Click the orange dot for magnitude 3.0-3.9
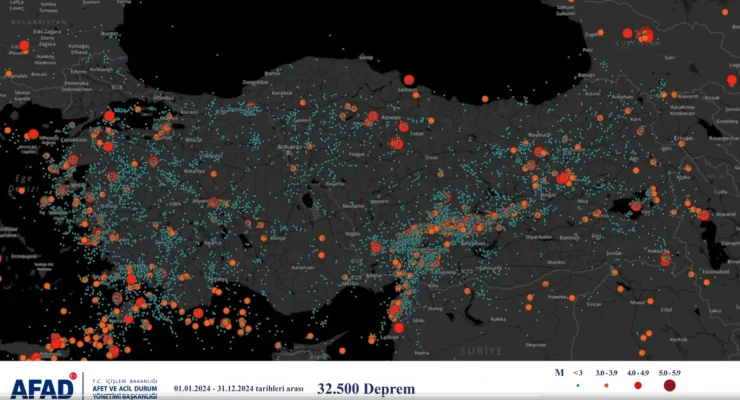The image size is (740, 400). coord(606,385)
